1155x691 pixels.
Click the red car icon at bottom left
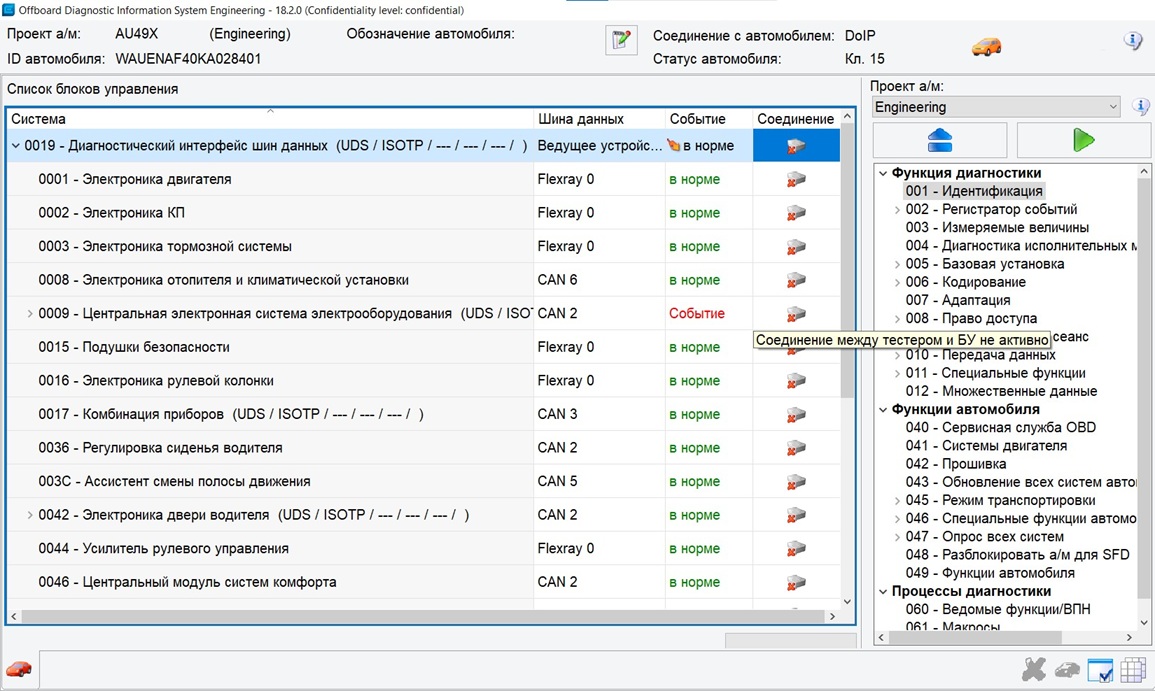pyautogui.click(x=19, y=669)
